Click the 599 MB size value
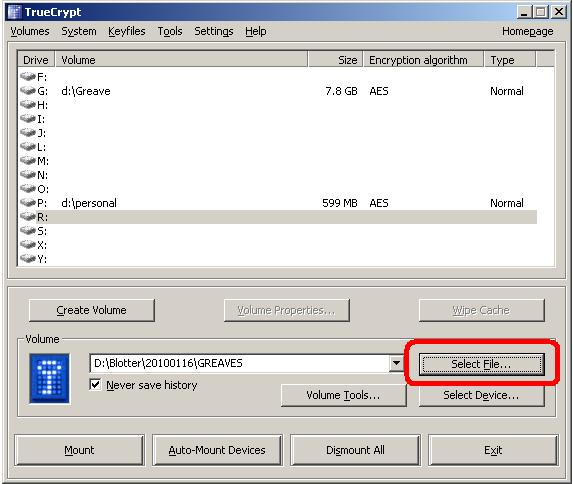This screenshot has width=573, height=484. click(x=340, y=203)
